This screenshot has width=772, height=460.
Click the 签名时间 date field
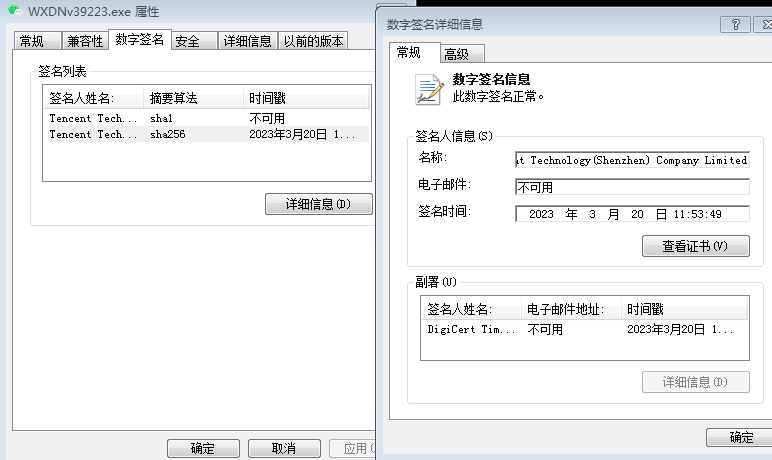(631, 213)
